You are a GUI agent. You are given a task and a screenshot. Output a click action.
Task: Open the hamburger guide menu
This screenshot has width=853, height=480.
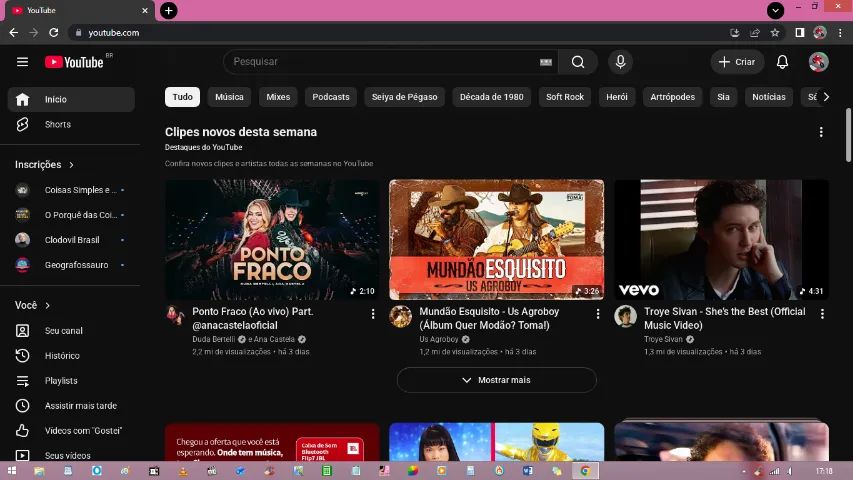tap(22, 62)
